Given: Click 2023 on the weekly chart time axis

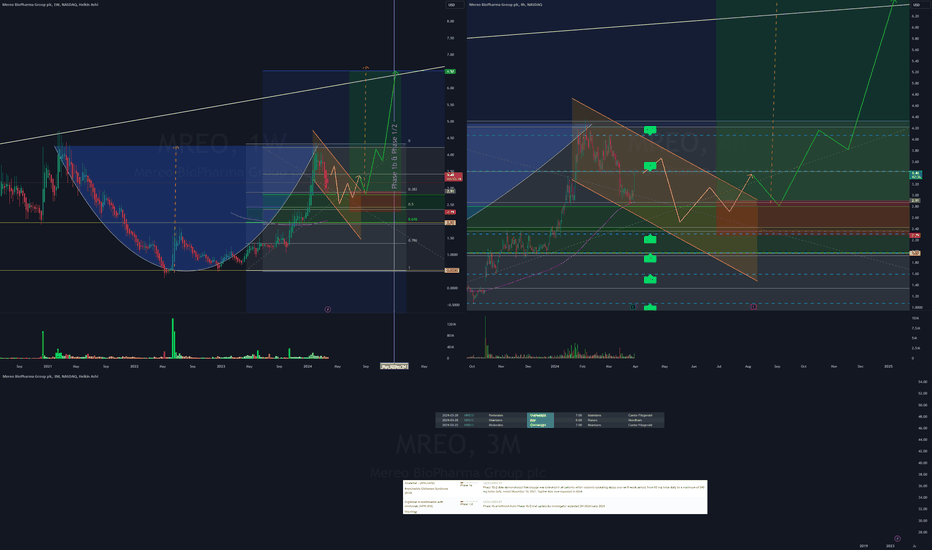Looking at the screenshot, I should (x=221, y=366).
